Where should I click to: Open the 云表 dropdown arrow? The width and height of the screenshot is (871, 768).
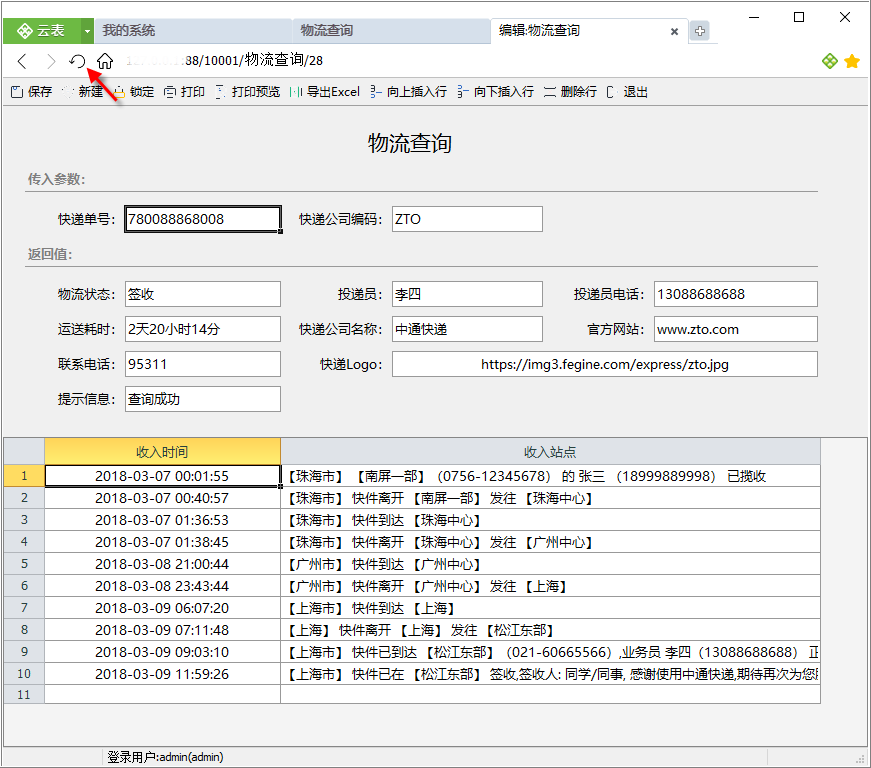(x=87, y=31)
